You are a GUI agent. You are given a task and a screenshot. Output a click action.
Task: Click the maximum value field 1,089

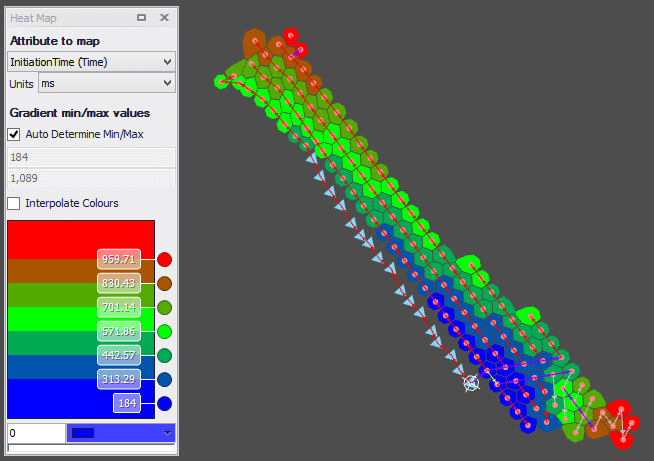91,178
